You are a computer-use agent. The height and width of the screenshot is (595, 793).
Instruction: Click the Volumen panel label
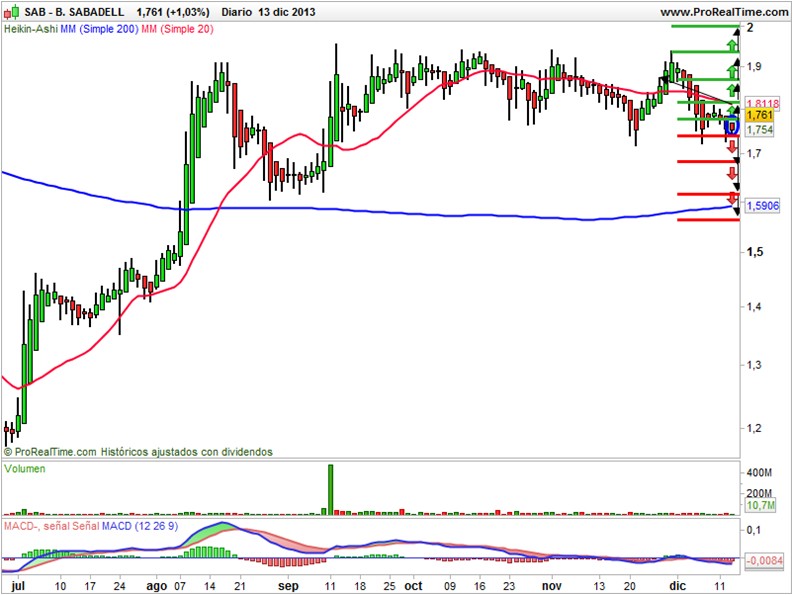pos(25,469)
